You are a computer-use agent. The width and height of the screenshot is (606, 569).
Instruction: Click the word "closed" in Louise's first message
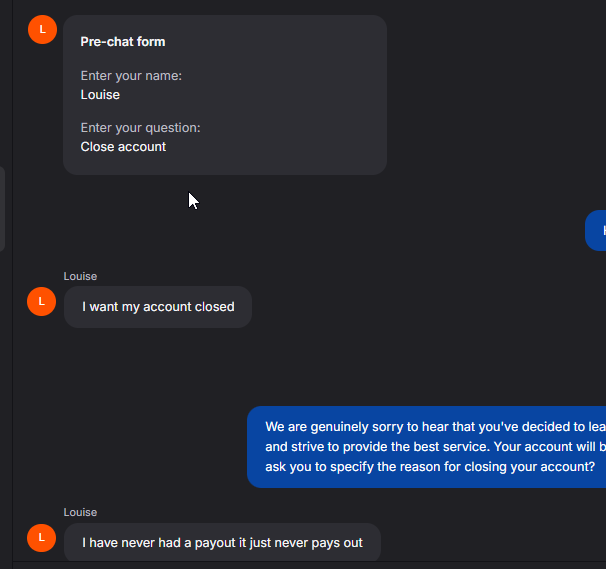(214, 307)
